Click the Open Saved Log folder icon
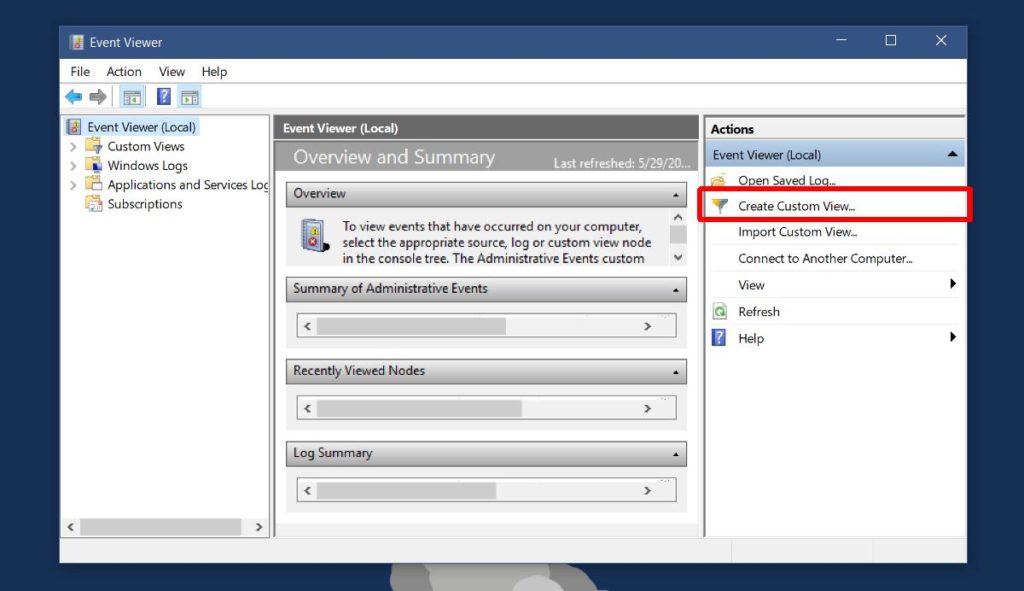The image size is (1024, 591). pos(718,179)
